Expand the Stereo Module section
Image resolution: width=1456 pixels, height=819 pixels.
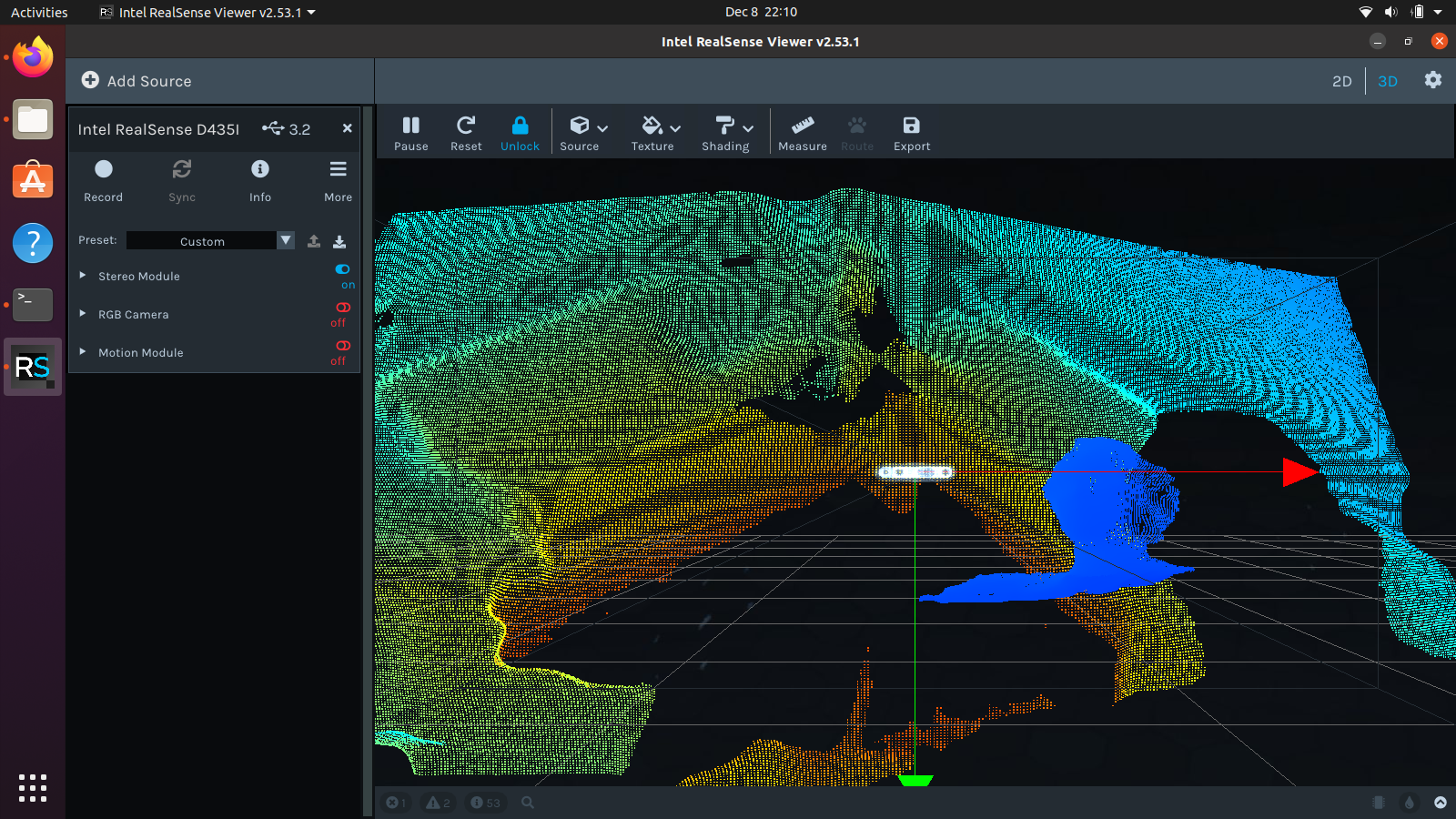tap(83, 275)
